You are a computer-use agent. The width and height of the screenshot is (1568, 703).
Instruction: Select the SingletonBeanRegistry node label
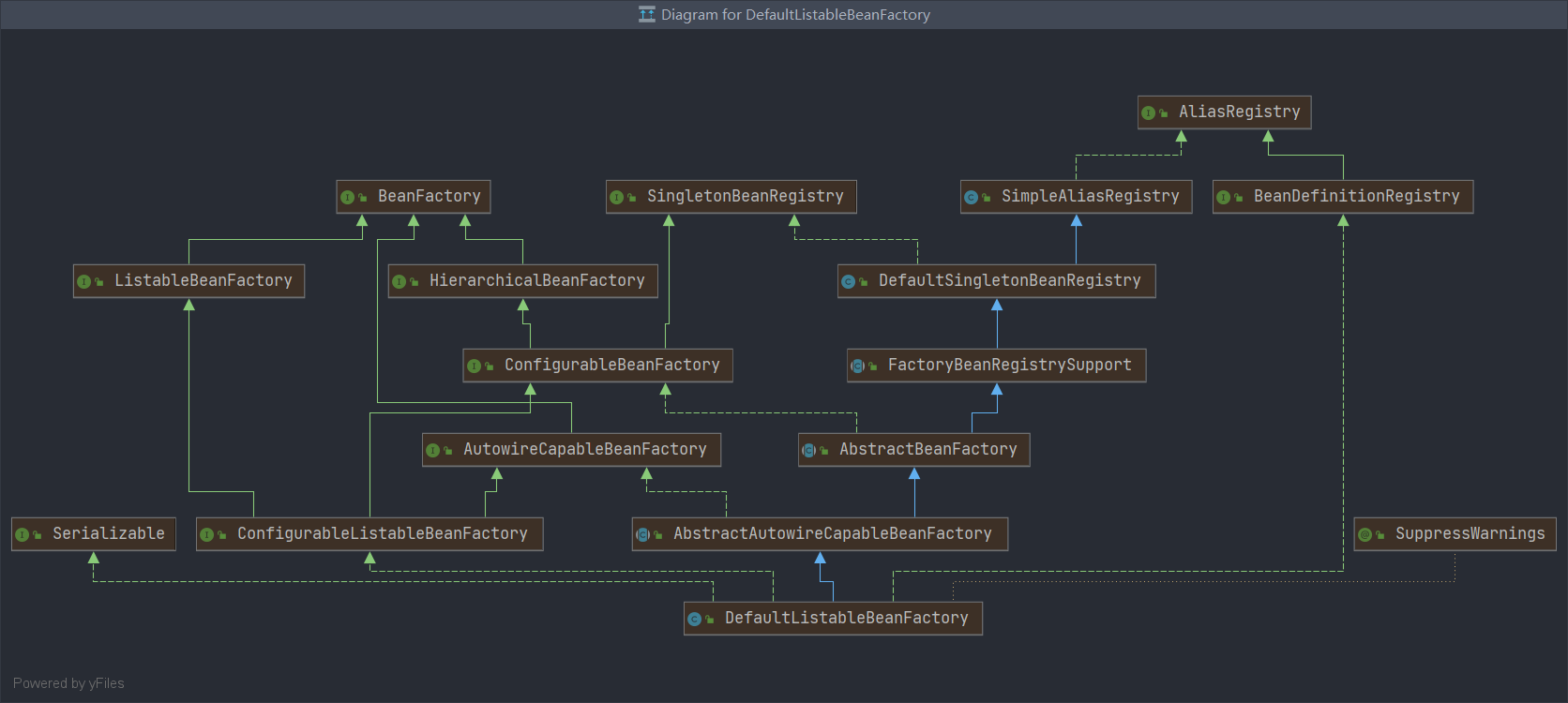click(x=745, y=196)
